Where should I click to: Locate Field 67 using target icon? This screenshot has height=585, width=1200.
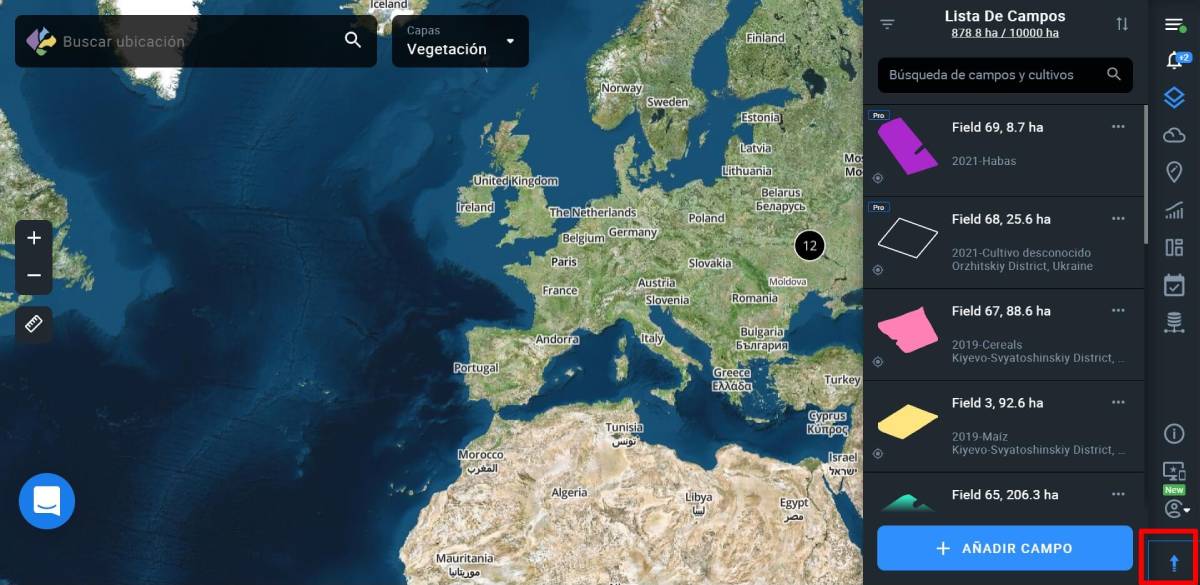pyautogui.click(x=877, y=362)
